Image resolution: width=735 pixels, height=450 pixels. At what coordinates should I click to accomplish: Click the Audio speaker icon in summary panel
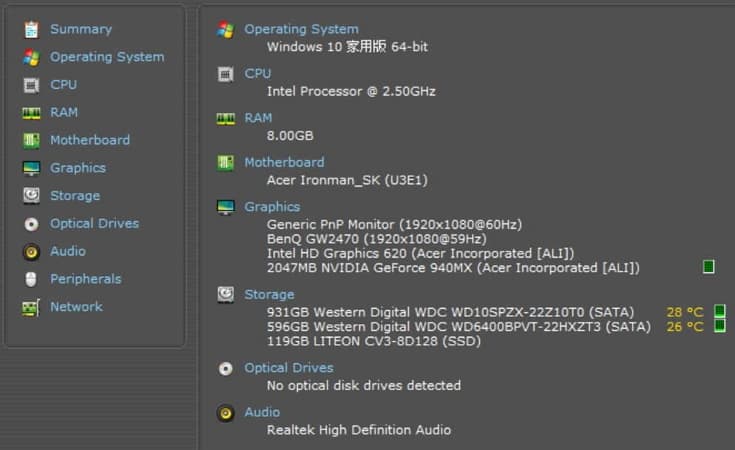point(225,413)
